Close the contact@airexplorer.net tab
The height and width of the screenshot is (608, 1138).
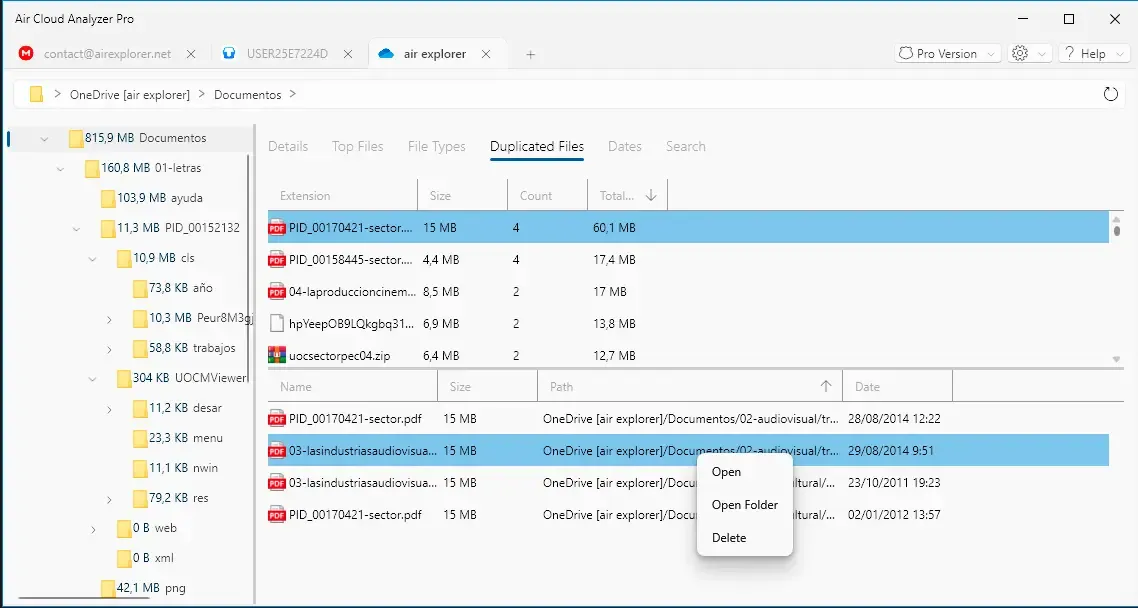tap(191, 54)
